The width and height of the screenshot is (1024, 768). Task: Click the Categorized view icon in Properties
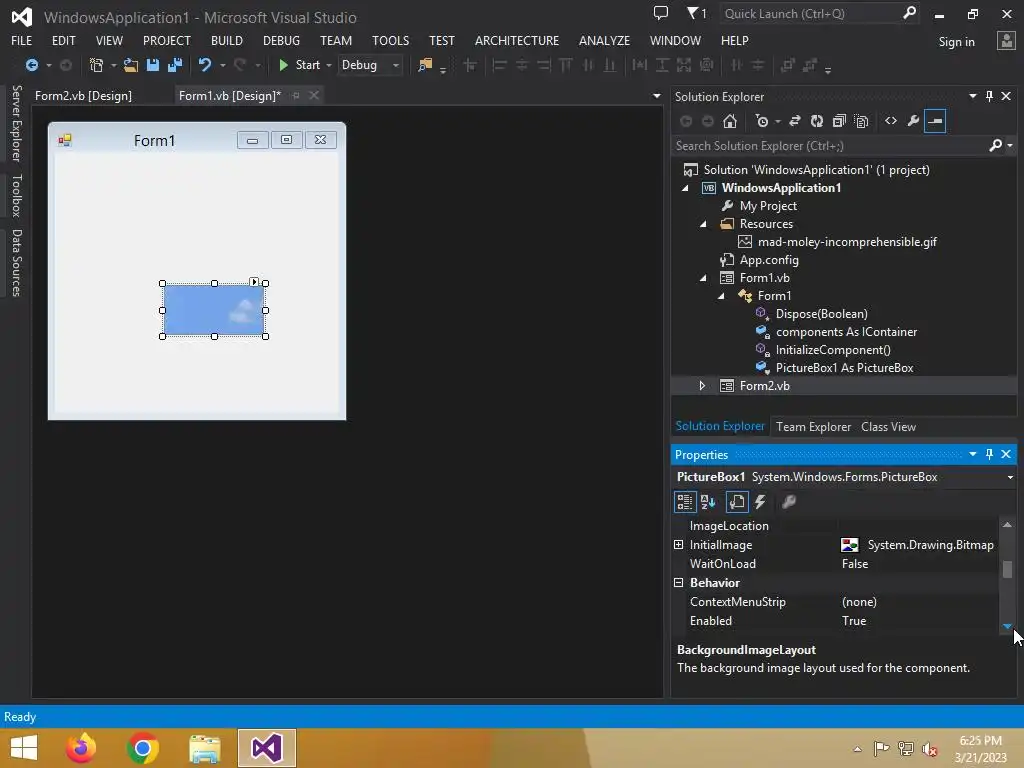coord(684,502)
